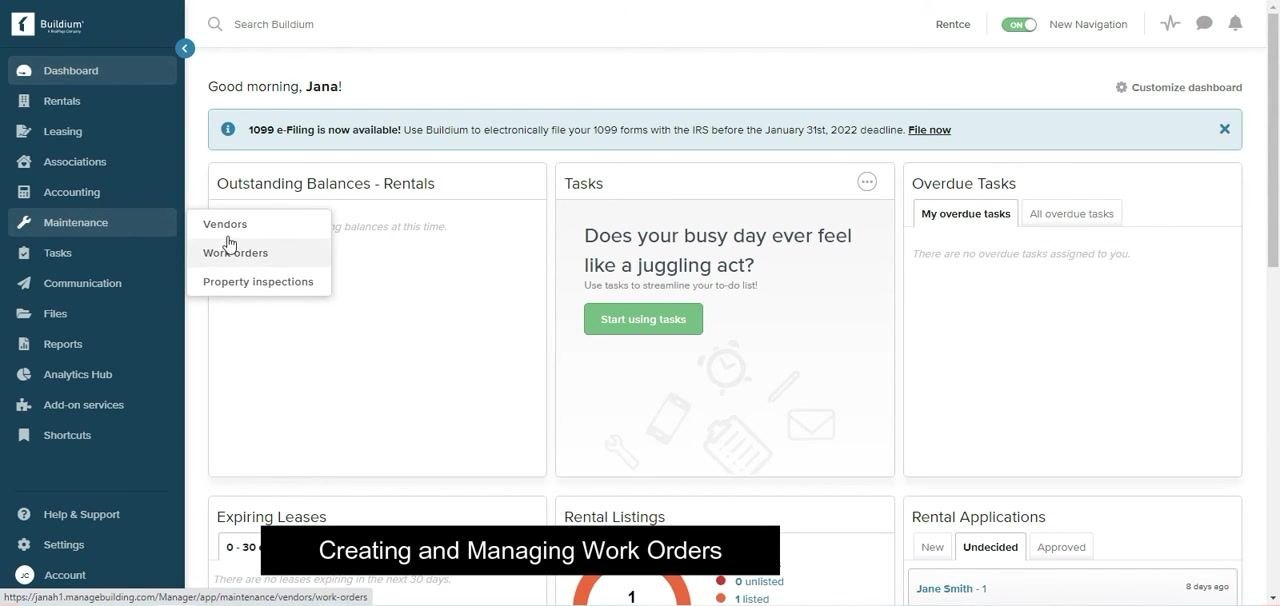The image size is (1280, 606).
Task: Open Jane Smith - 1 application
Action: pyautogui.click(x=951, y=589)
